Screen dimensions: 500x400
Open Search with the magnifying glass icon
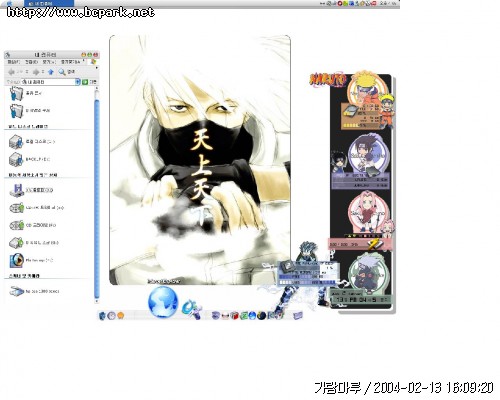[x=62, y=72]
